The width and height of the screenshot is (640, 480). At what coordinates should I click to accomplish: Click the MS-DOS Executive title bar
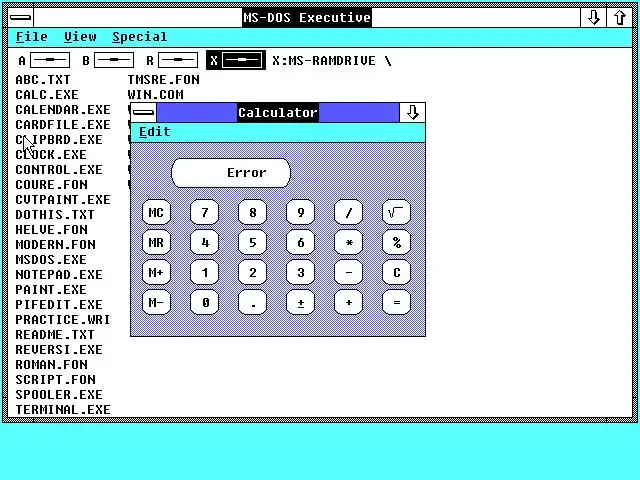[x=307, y=18]
